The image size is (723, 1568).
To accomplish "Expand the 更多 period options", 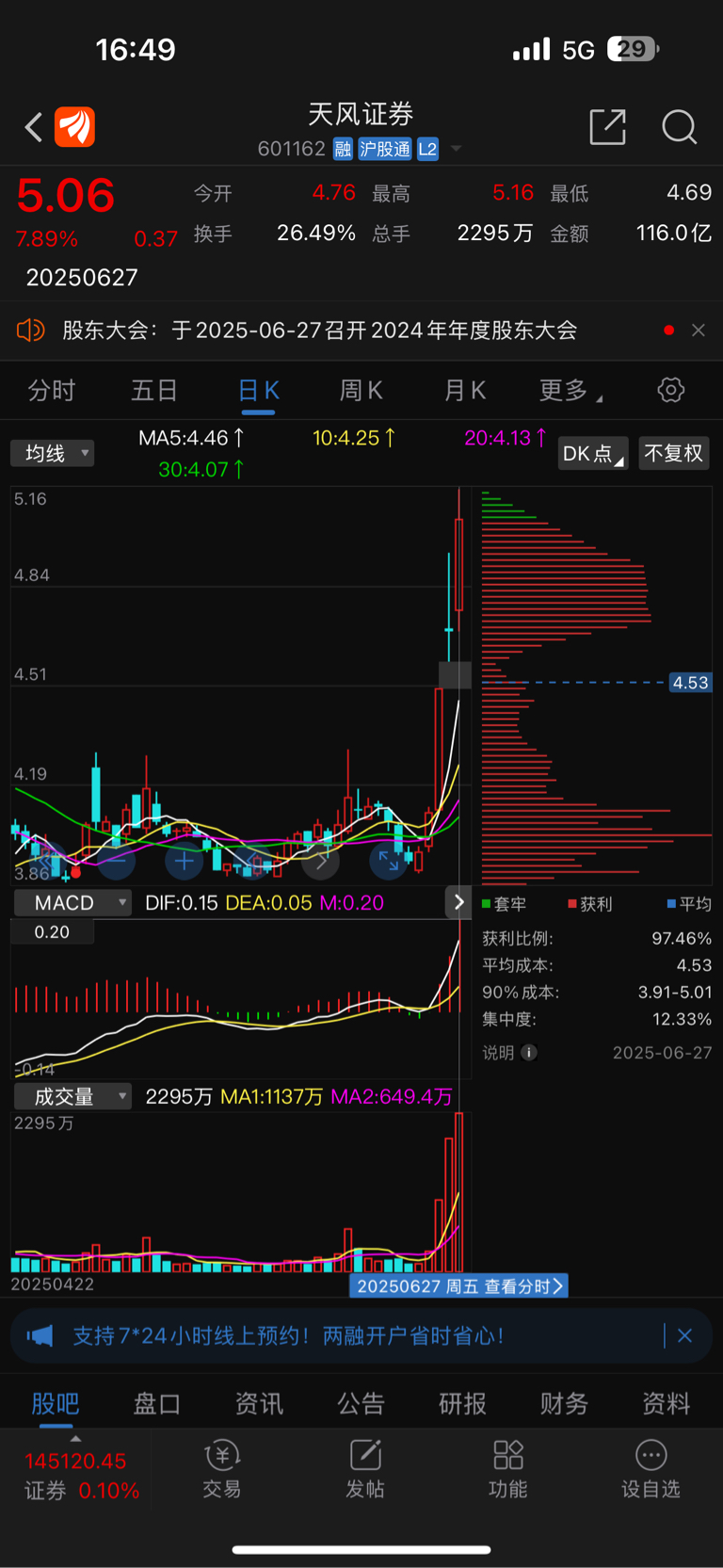I will coord(570,391).
